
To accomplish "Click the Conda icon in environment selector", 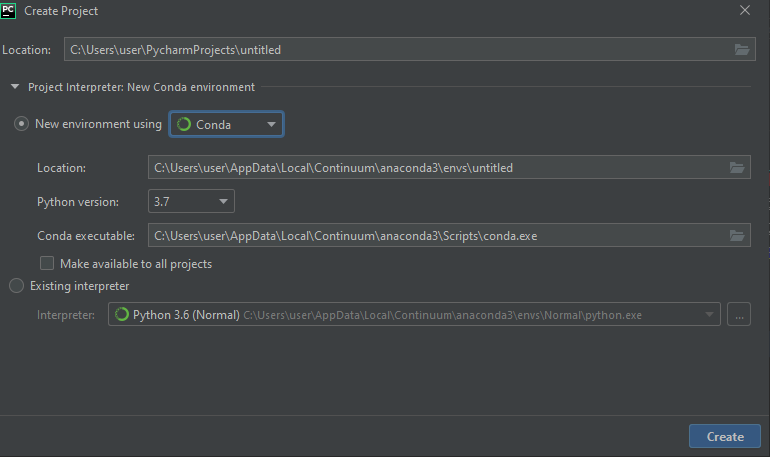I will point(184,125).
